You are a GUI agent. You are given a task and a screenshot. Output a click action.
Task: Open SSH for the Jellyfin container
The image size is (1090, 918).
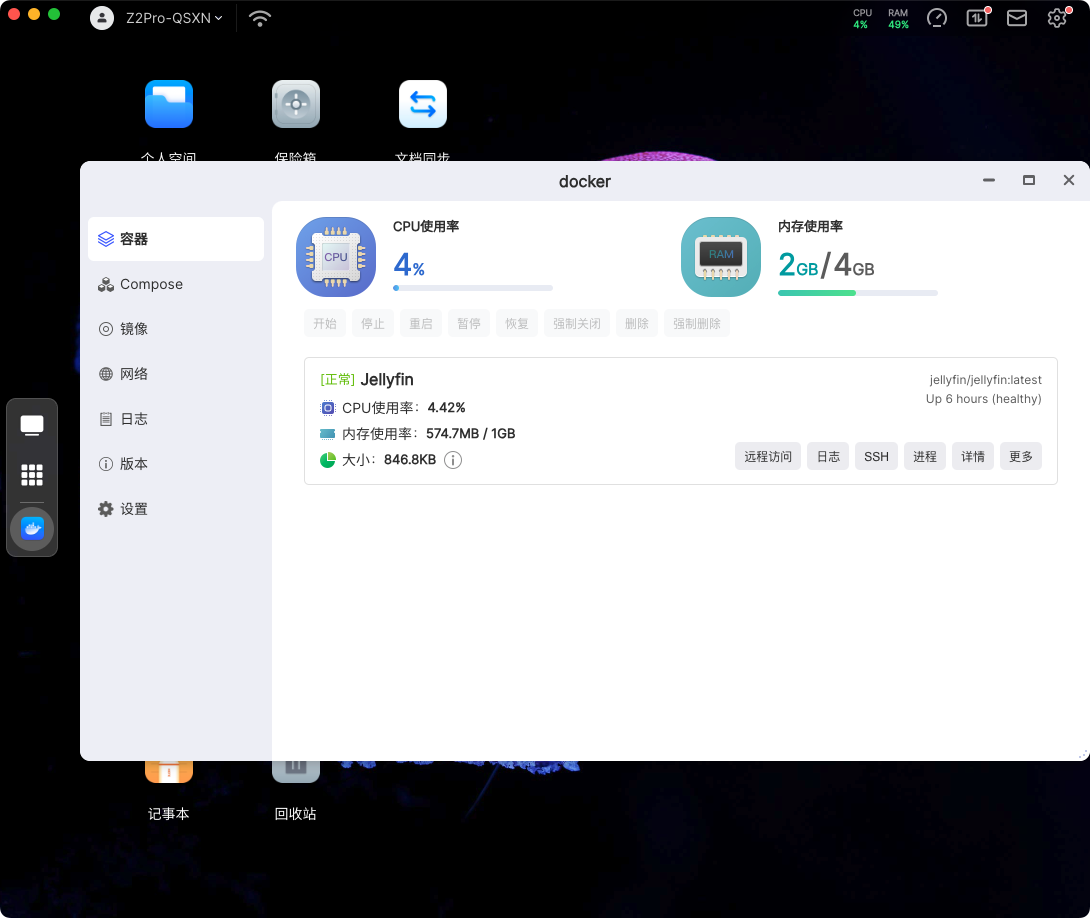click(x=876, y=457)
